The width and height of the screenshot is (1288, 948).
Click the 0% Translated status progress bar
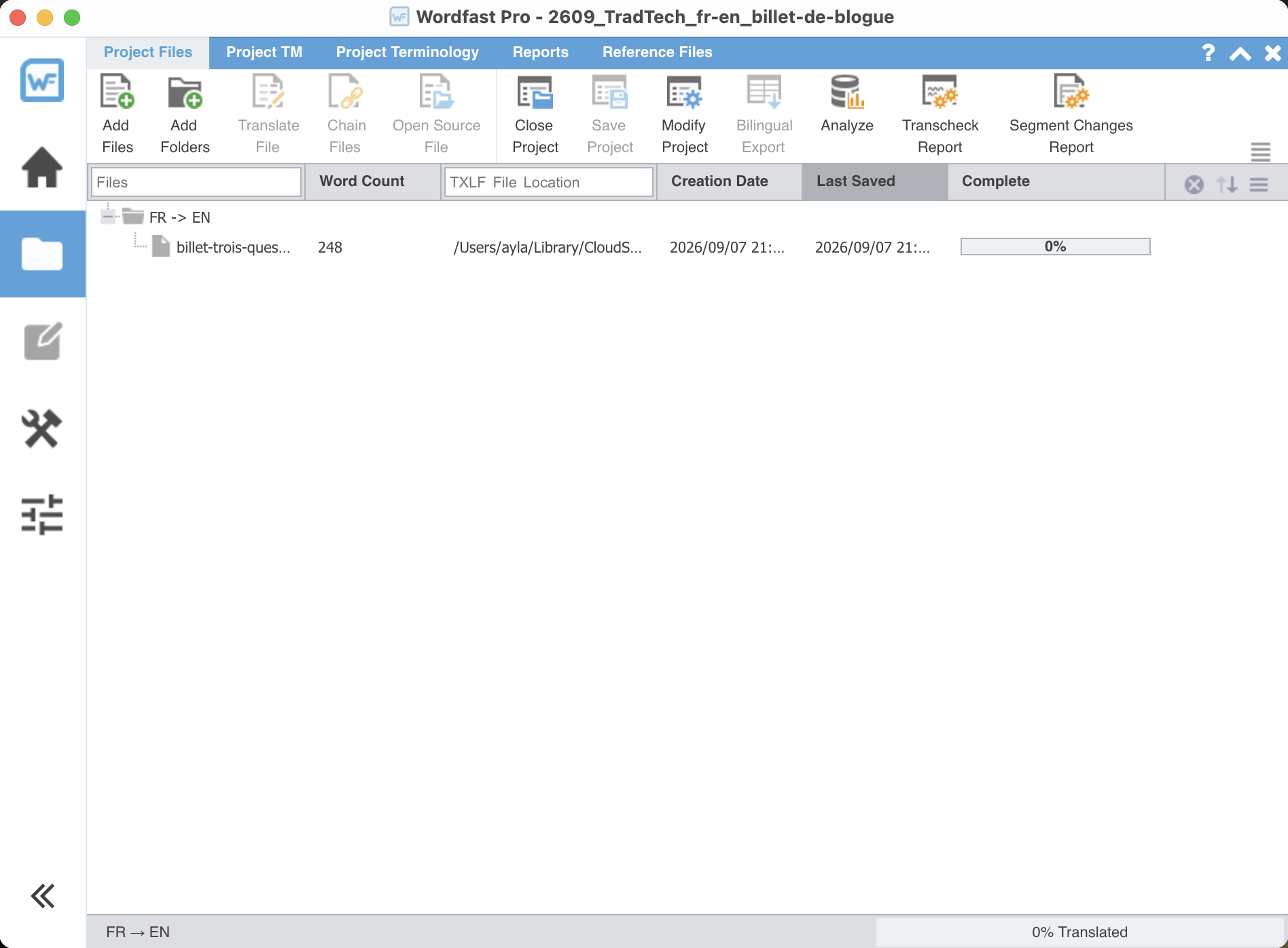1079,932
